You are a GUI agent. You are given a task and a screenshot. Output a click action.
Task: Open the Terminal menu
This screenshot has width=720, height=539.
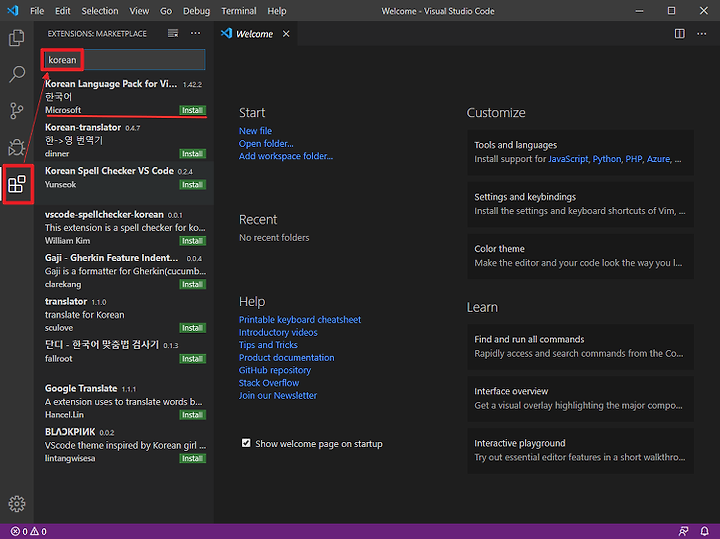(x=239, y=11)
